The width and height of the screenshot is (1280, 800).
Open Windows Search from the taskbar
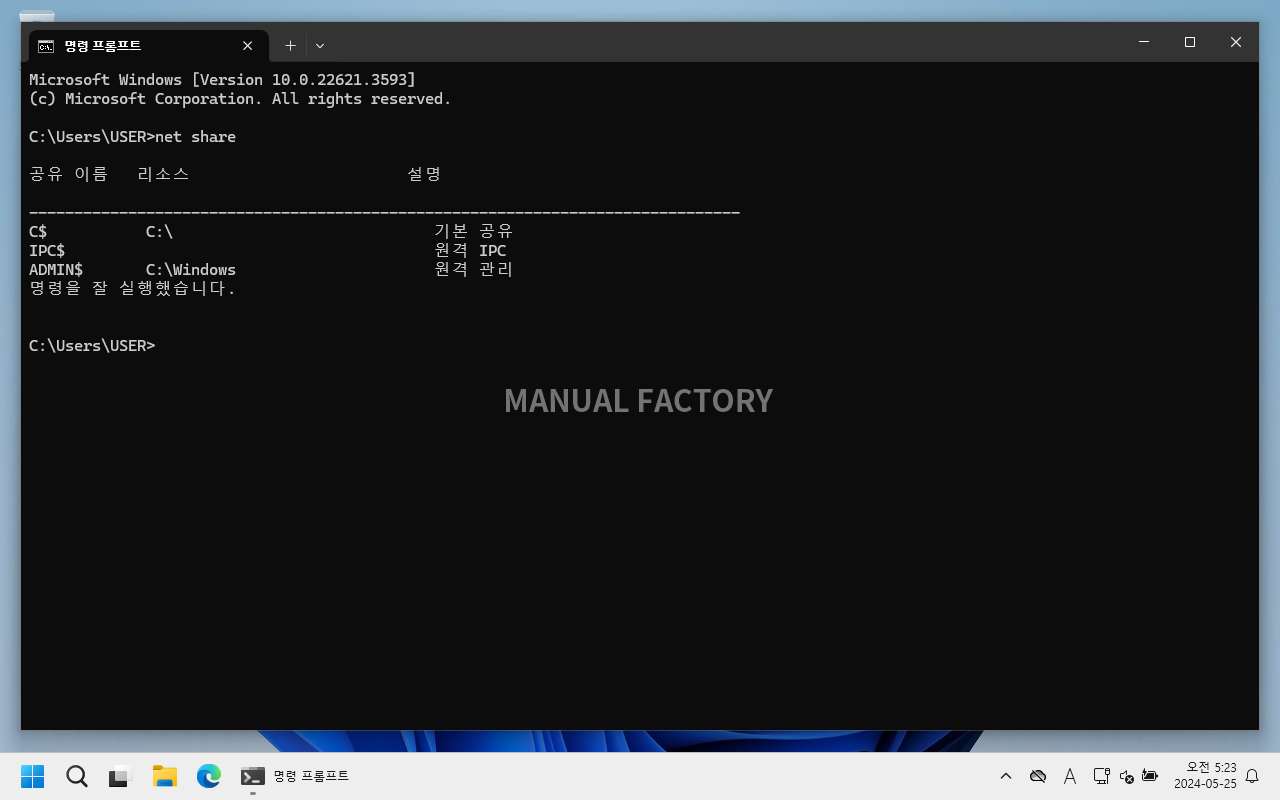76,776
